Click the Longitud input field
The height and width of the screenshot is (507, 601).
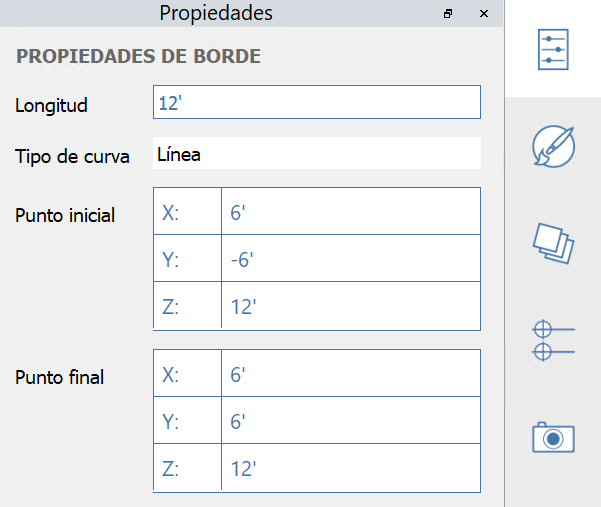[x=317, y=102]
